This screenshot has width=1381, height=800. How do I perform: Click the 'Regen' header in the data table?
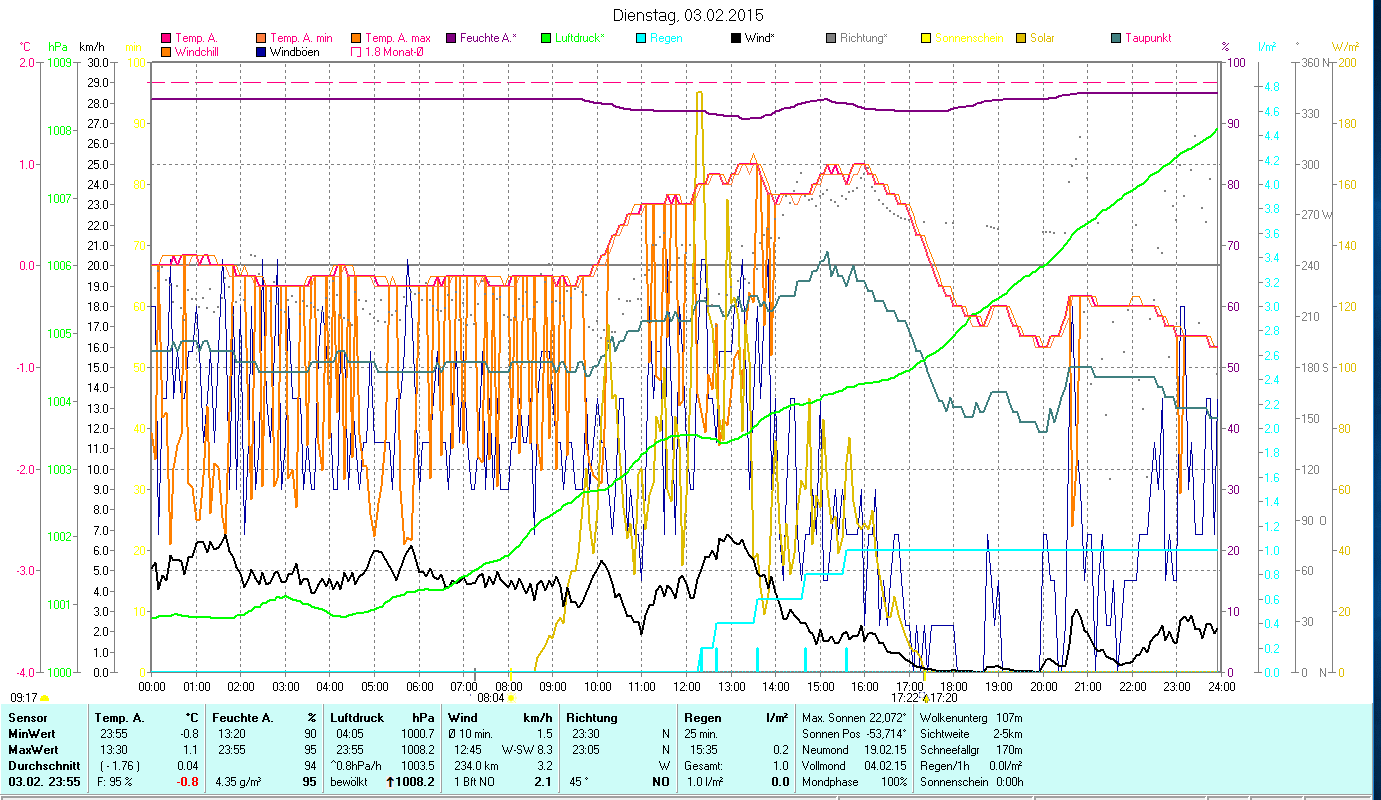702,718
